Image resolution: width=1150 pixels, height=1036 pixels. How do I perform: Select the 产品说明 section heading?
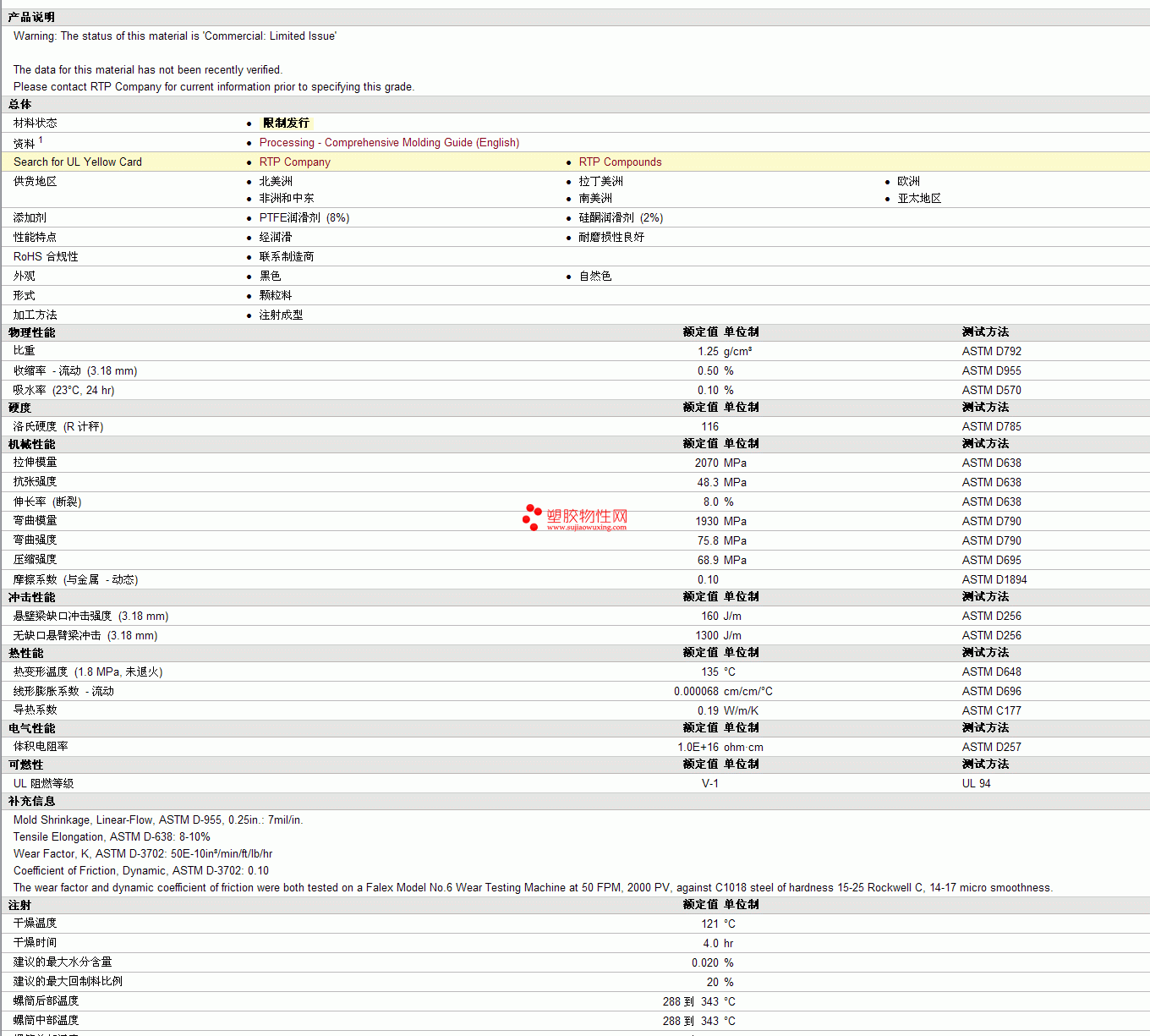click(31, 17)
